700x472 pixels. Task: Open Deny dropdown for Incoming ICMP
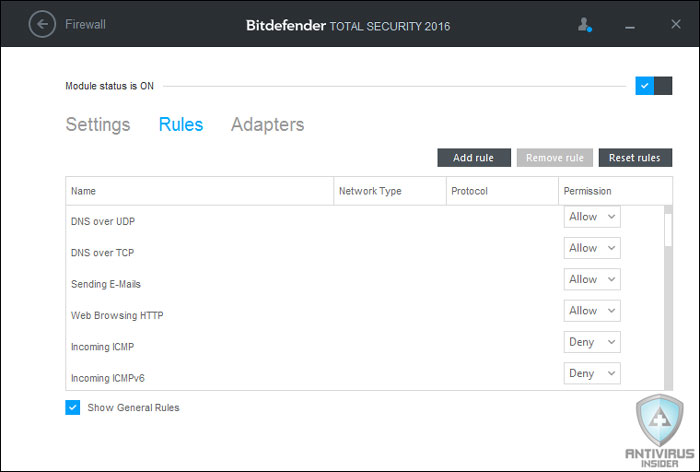[x=592, y=342]
